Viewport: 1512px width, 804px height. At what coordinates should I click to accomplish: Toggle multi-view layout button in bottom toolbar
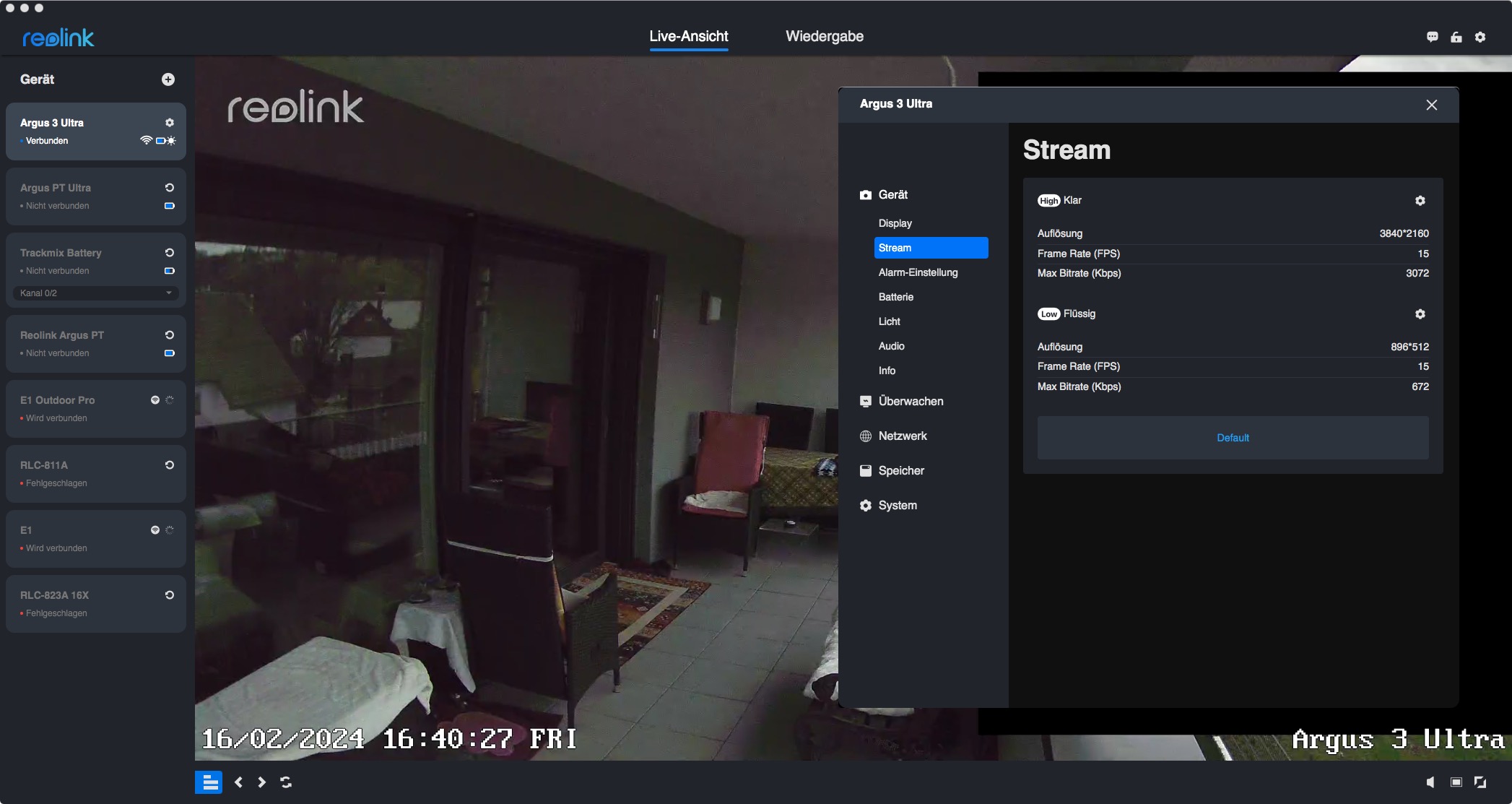click(x=209, y=782)
